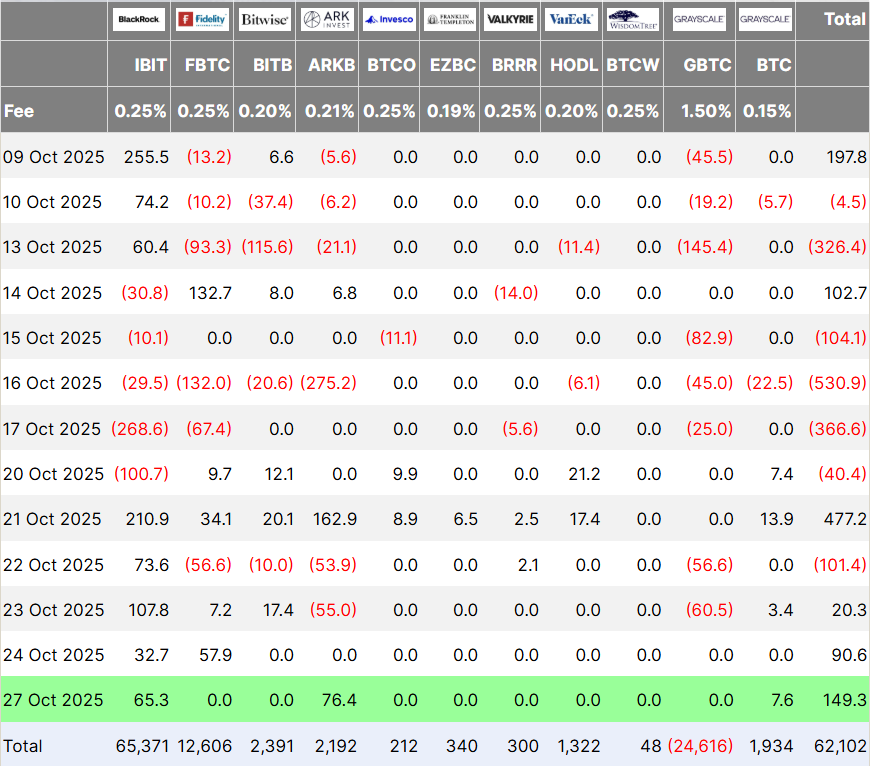The width and height of the screenshot is (870, 766).
Task: Select the highlighted 27 Oct 2025 date
Action: [x=52, y=700]
